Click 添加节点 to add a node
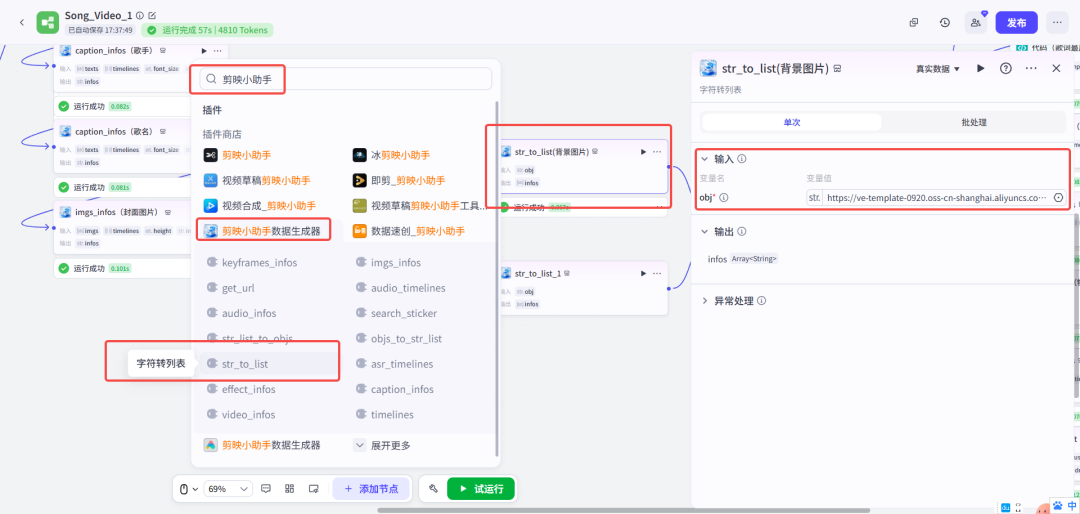1080x514 pixels. (x=371, y=489)
